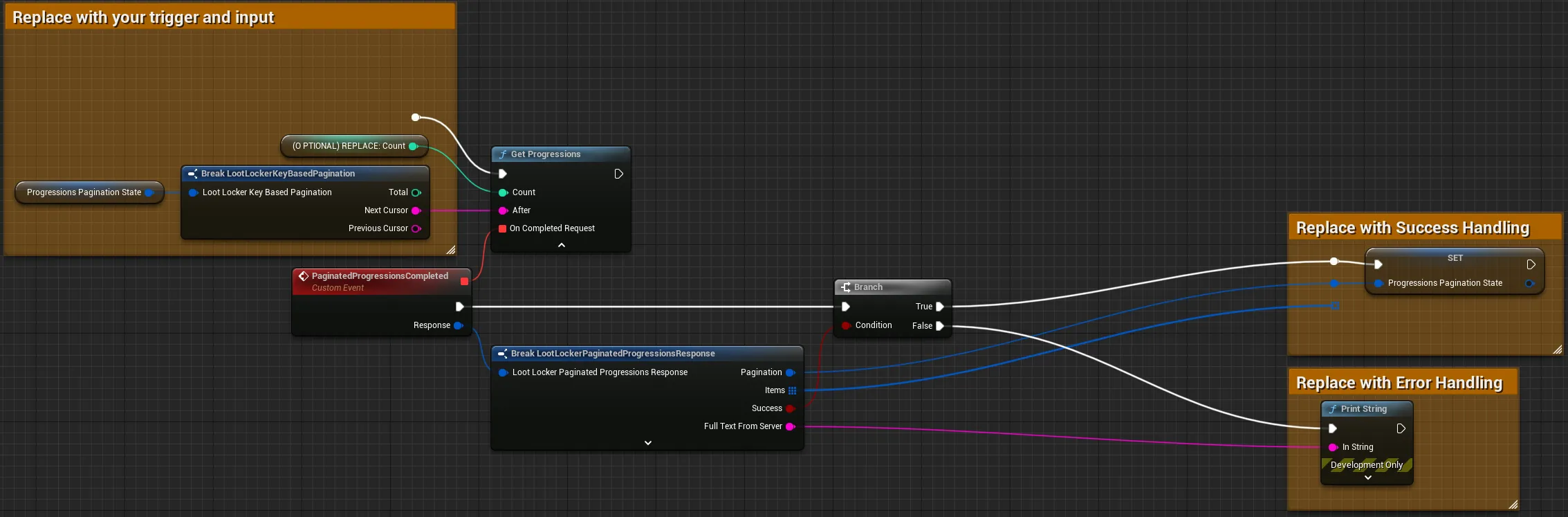Image resolution: width=1568 pixels, height=517 pixels.
Task: Click the Branch False output pin
Action: coord(940,326)
